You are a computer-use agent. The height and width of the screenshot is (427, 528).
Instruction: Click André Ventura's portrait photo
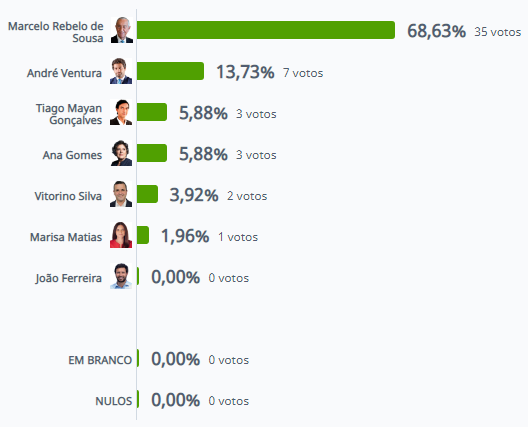click(x=121, y=71)
